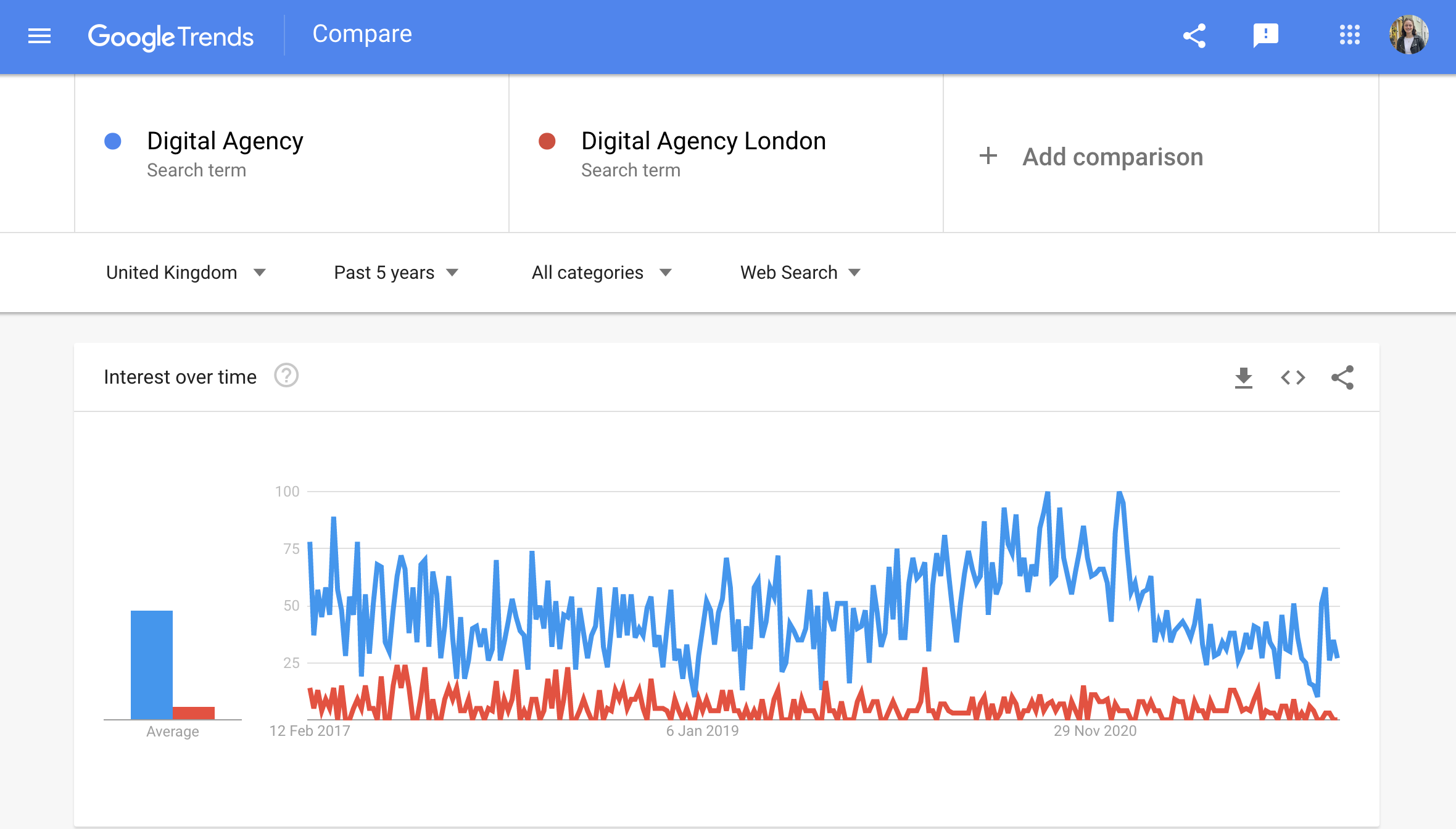Click the red Digital Agency London dot
This screenshot has width=1456, height=829.
click(547, 141)
